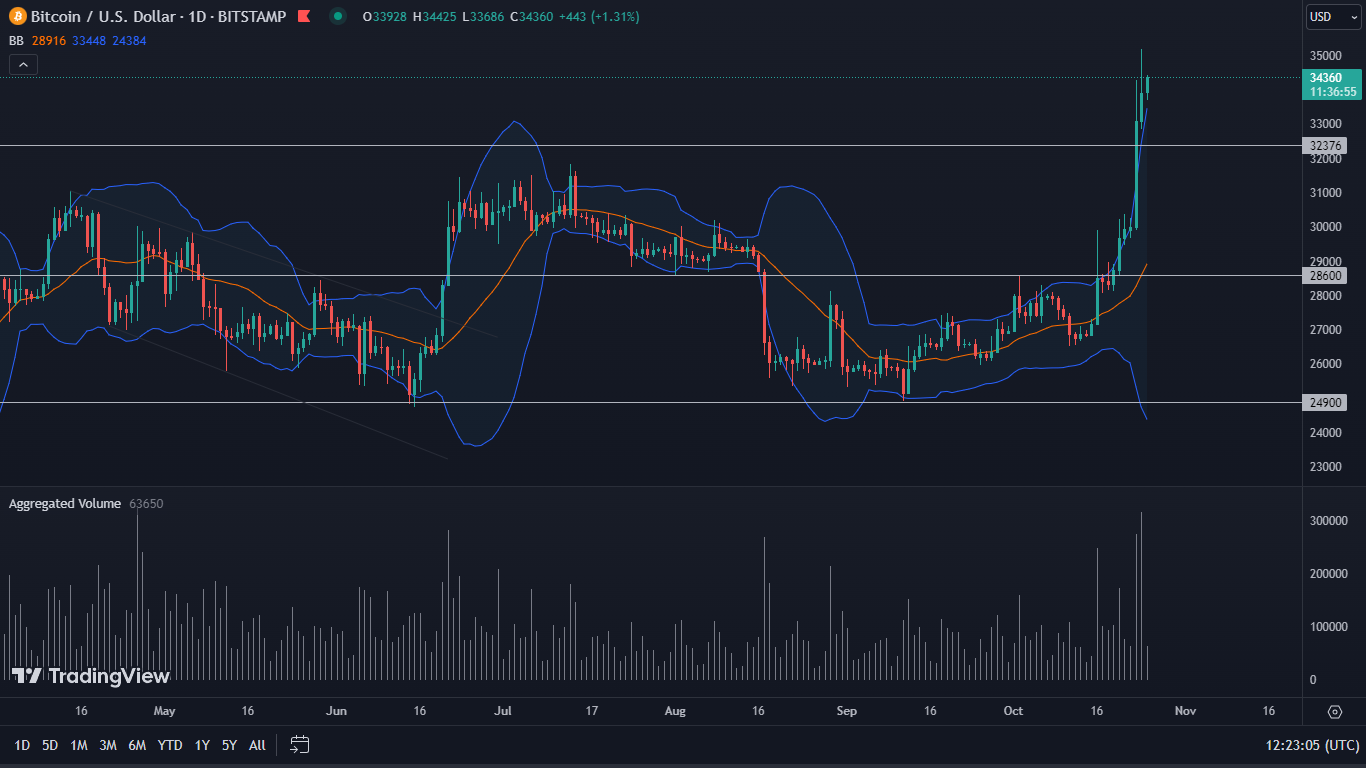This screenshot has height=768, width=1366.
Task: Open the go-to-date calendar icon
Action: point(300,744)
